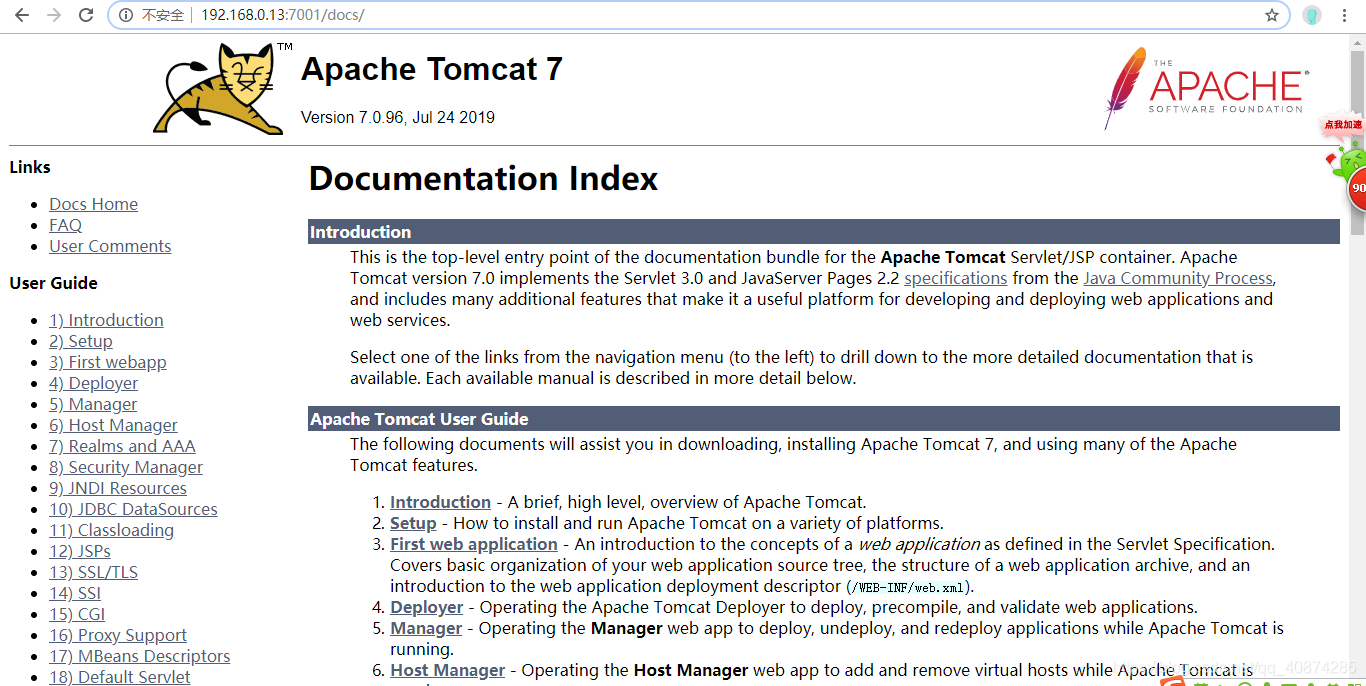Image resolution: width=1366 pixels, height=686 pixels.
Task: Bookmark page with the star icon
Action: (x=1272, y=15)
